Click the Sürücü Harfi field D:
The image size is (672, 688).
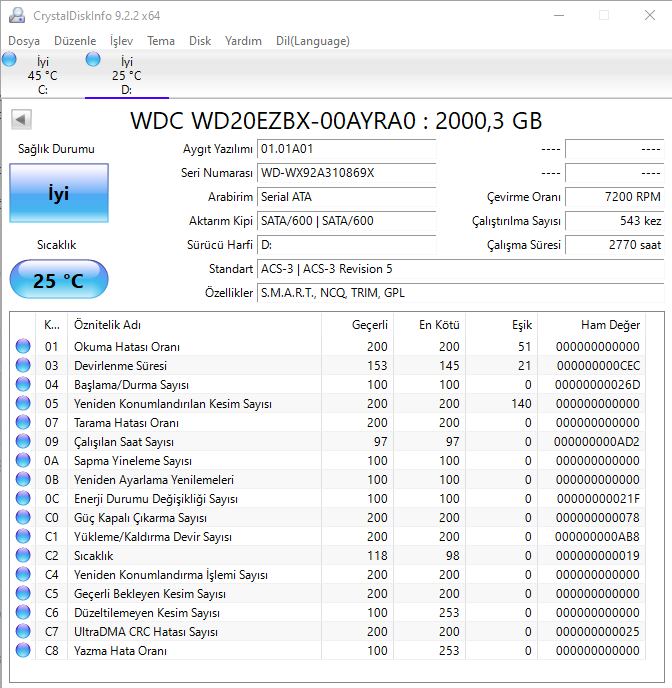[347, 244]
